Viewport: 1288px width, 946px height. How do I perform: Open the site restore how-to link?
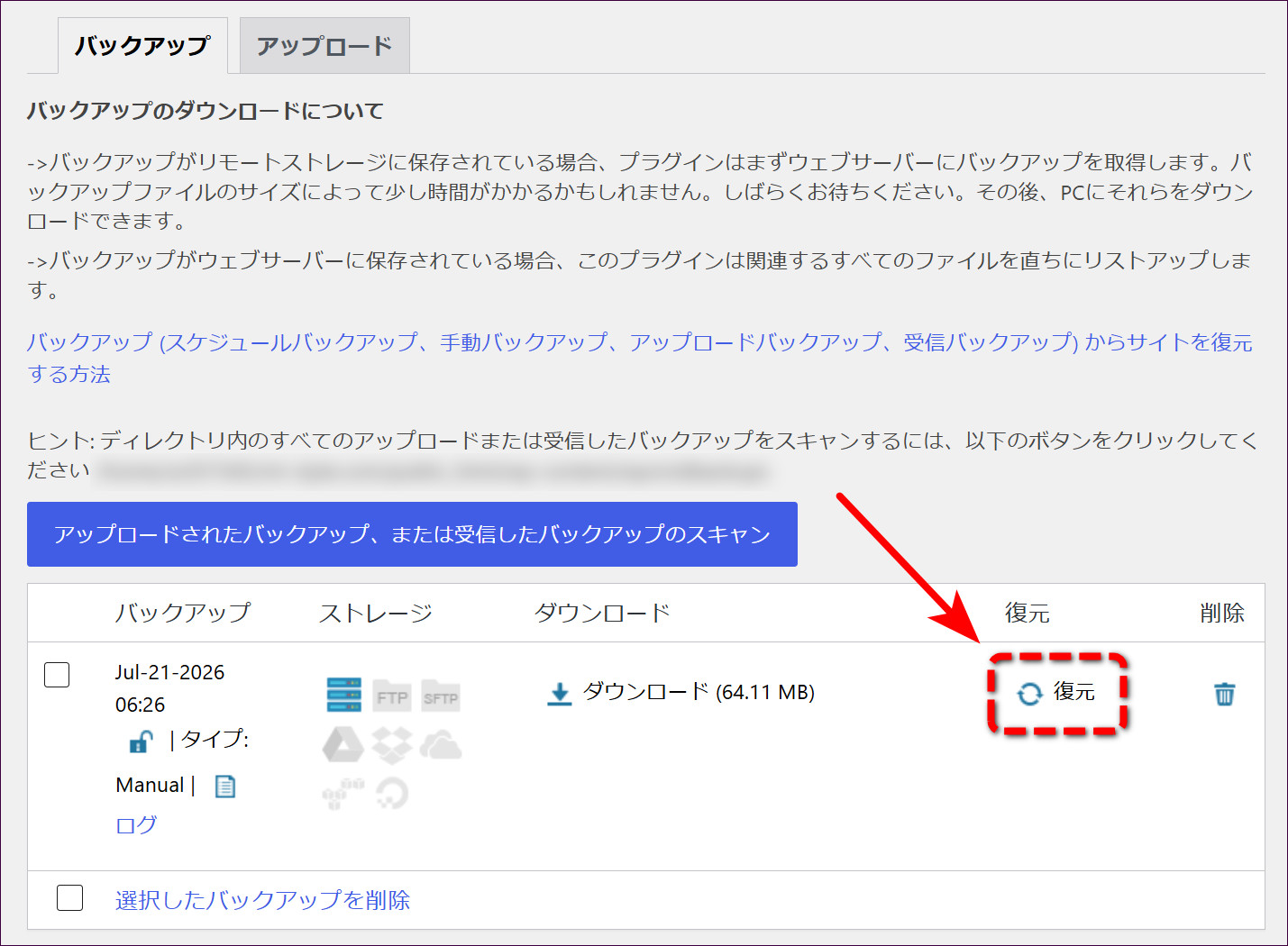click(640, 358)
